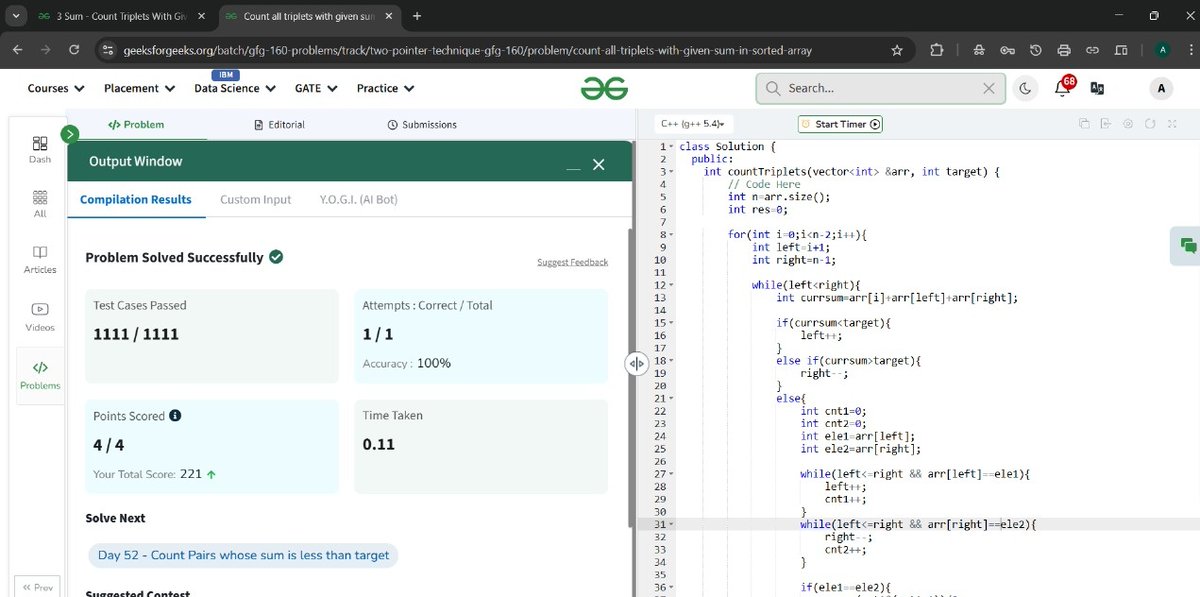
Task: Select the Y.O.G.I. (AI Bot) tab
Action: (359, 199)
